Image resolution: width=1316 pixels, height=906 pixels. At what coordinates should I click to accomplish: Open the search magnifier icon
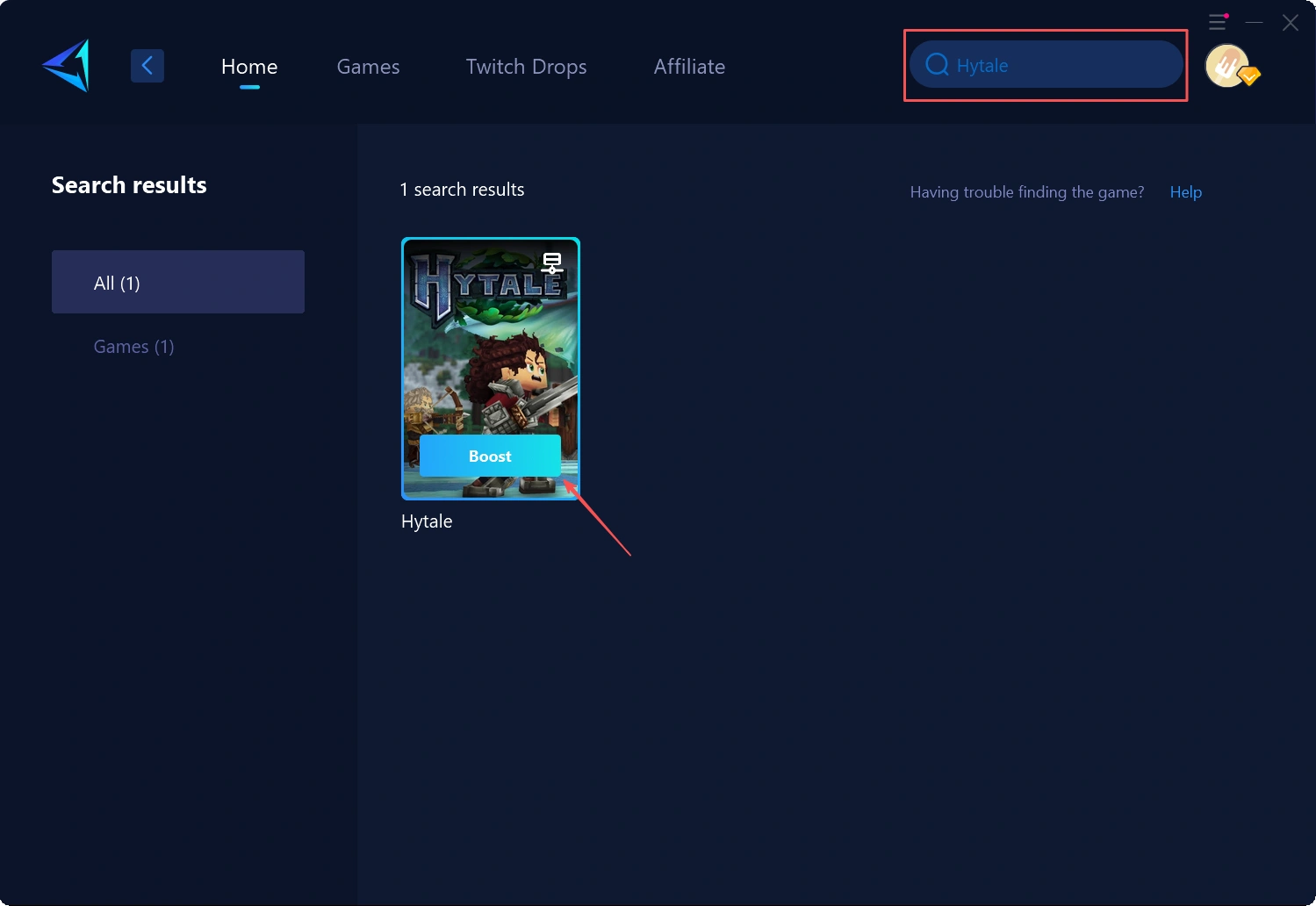click(x=936, y=64)
